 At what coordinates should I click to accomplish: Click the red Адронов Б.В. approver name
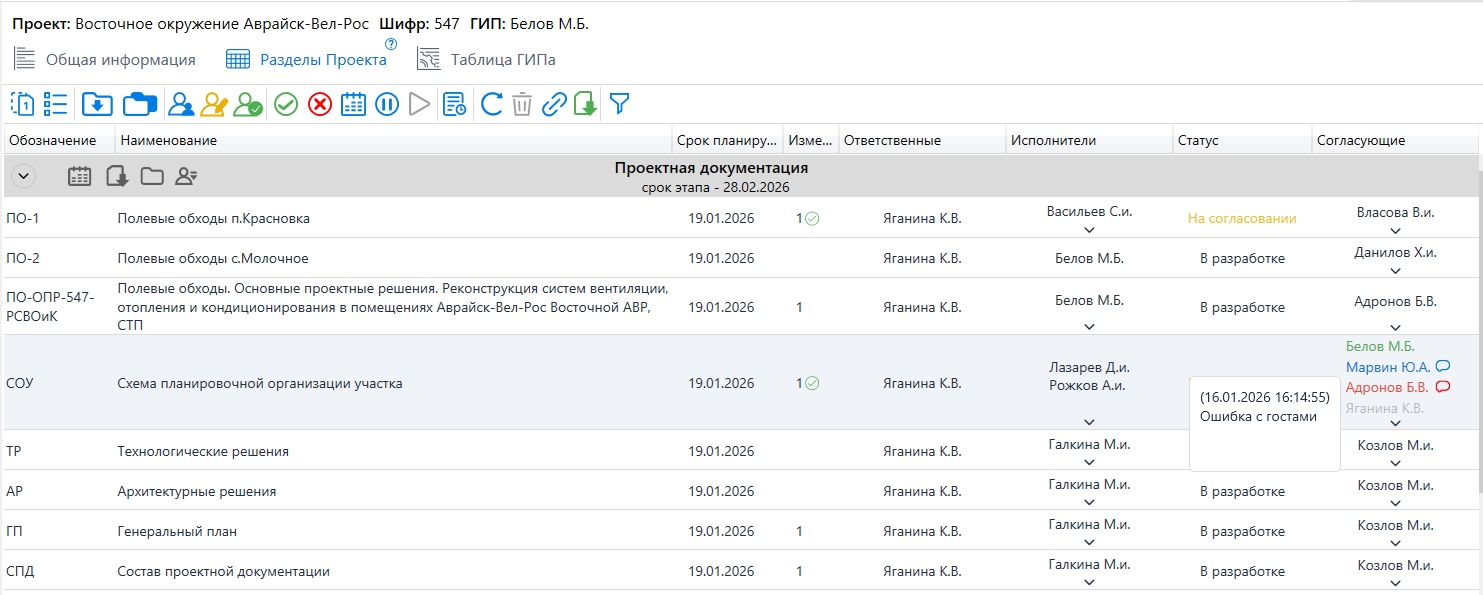(x=1386, y=388)
